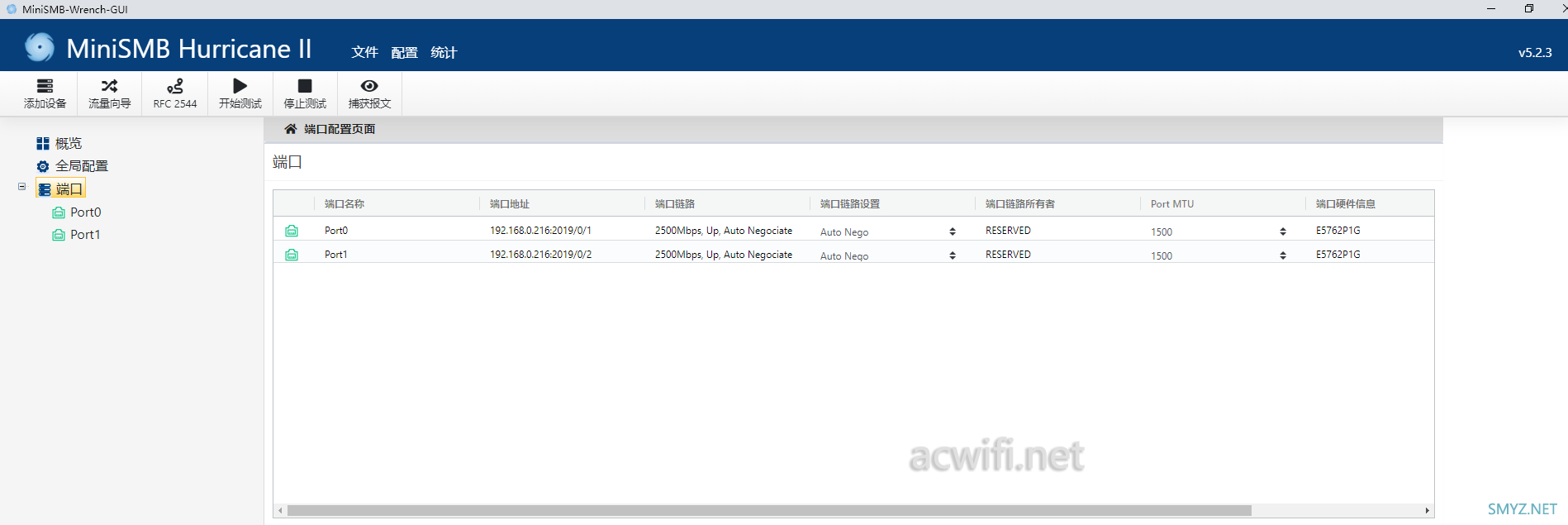
Task: Click the 端口硬件信息 column header
Action: coord(1346,203)
